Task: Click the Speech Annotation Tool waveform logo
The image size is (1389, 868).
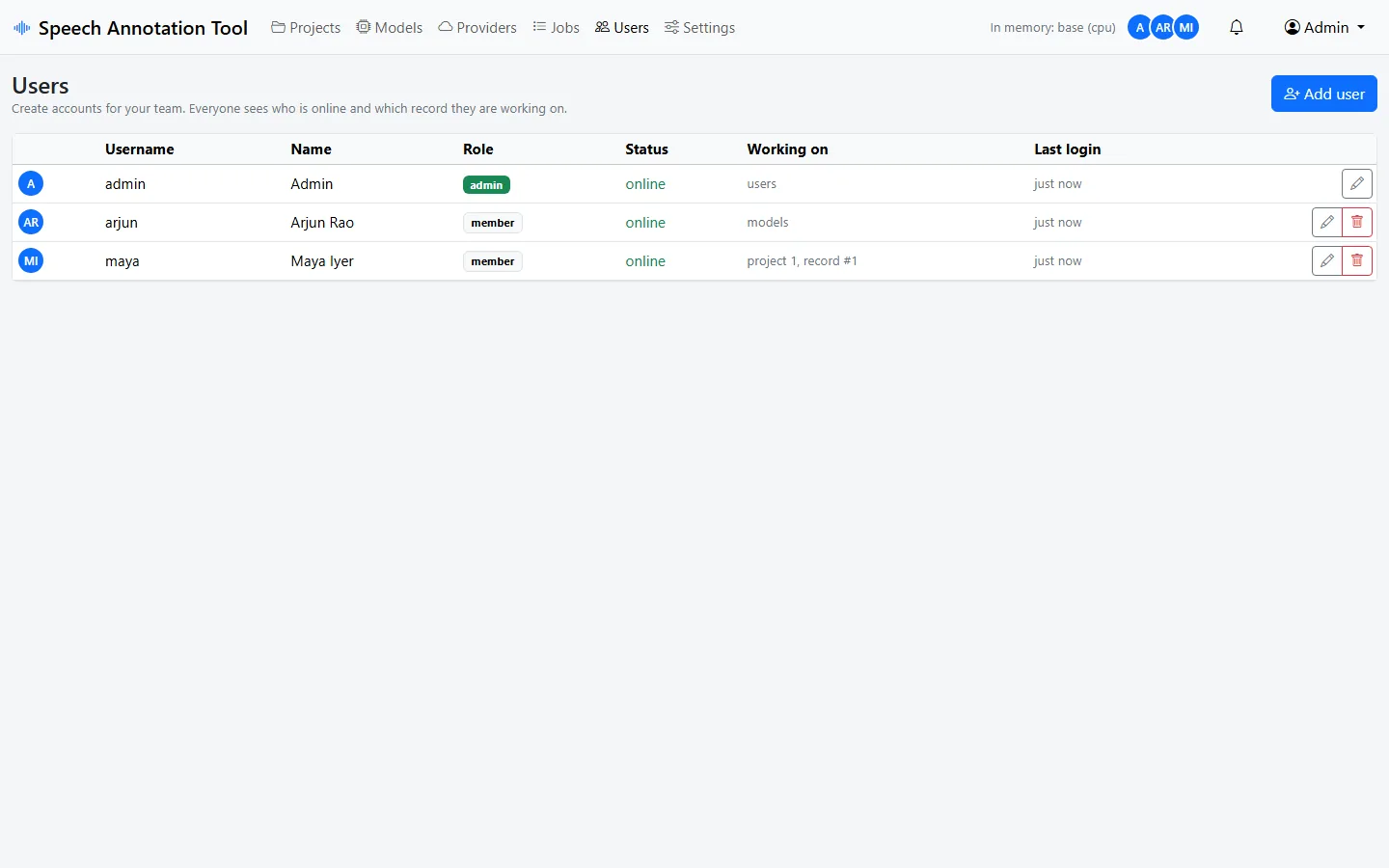Action: (22, 28)
